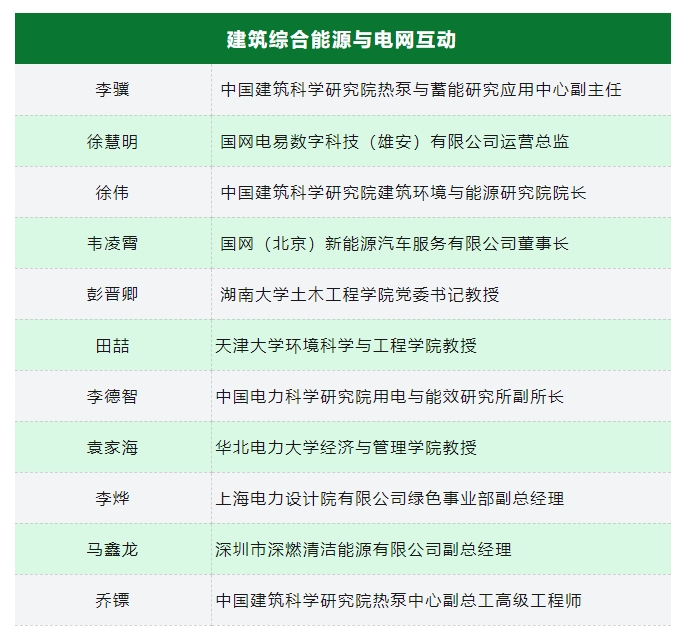
Task: Select the name 彭晋卿
Action: pos(113,294)
